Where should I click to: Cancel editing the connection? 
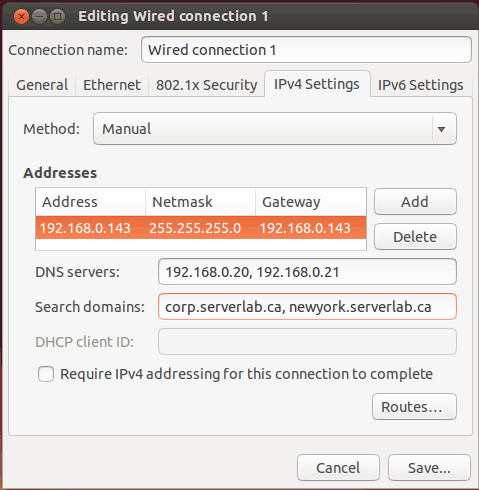338,468
